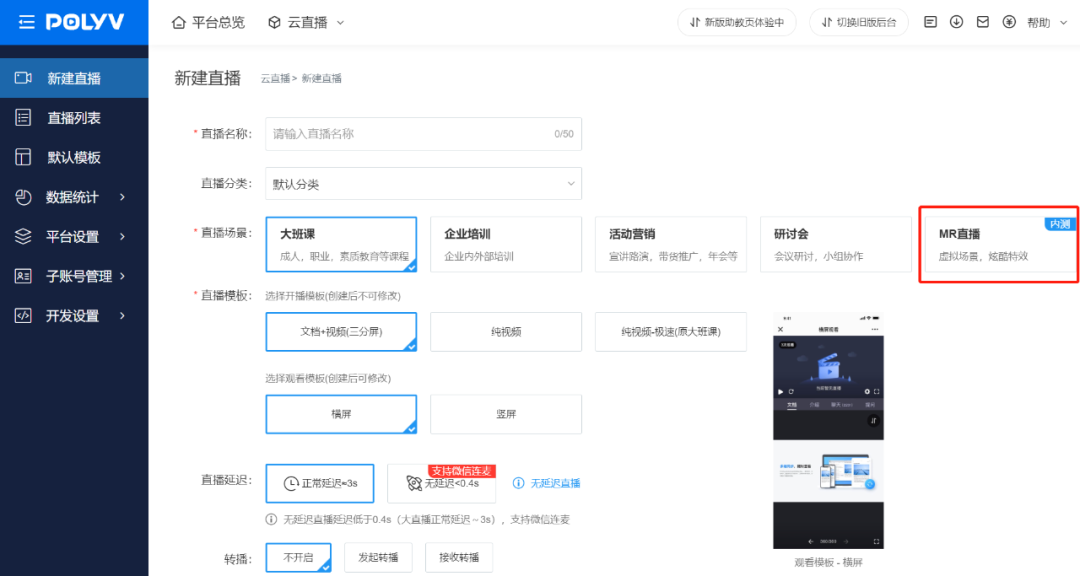The image size is (1080, 576).
Task: Select the 企业培训 live scene option
Action: (505, 244)
